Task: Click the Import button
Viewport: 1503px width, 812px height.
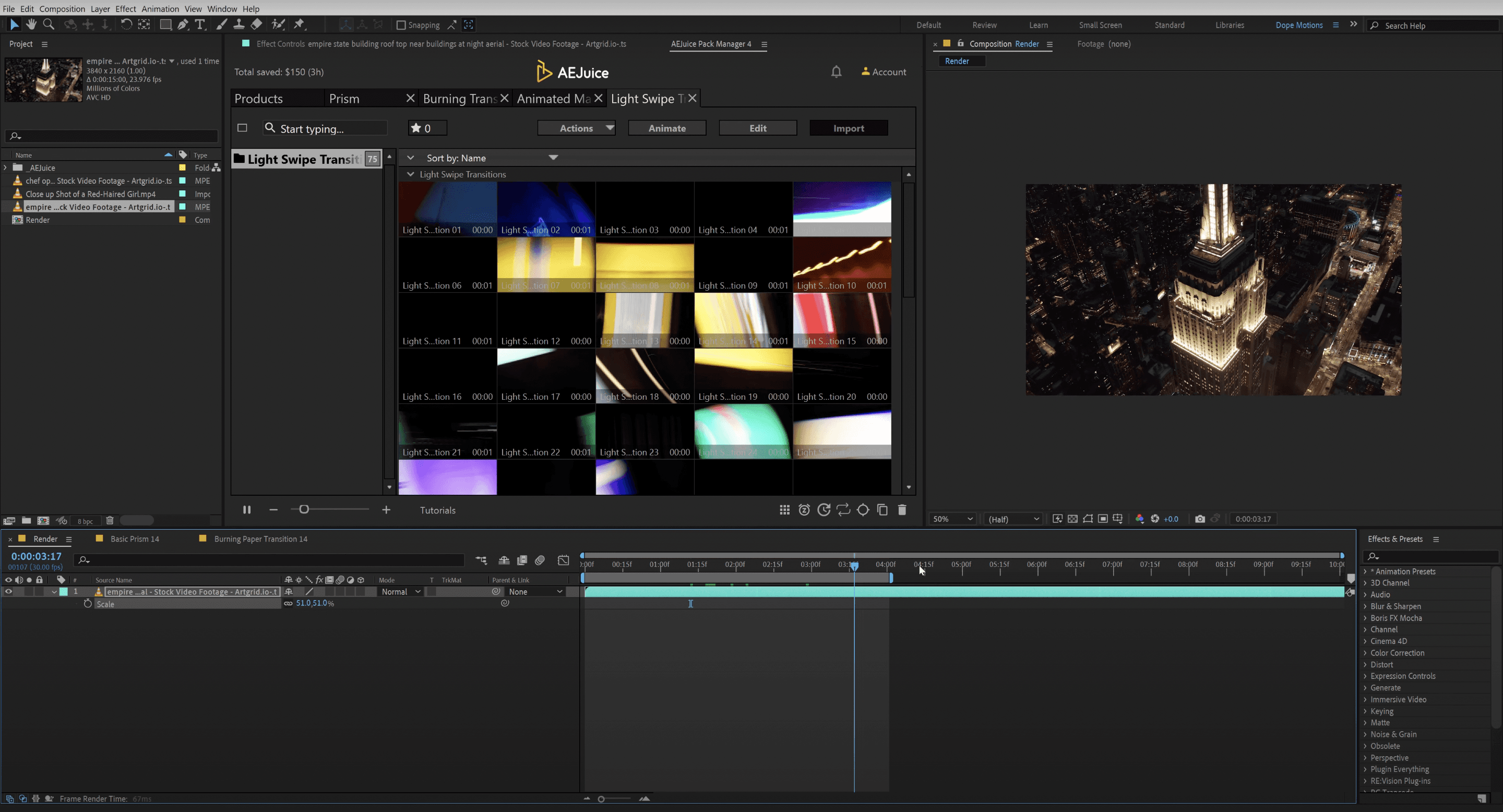Action: (x=849, y=128)
